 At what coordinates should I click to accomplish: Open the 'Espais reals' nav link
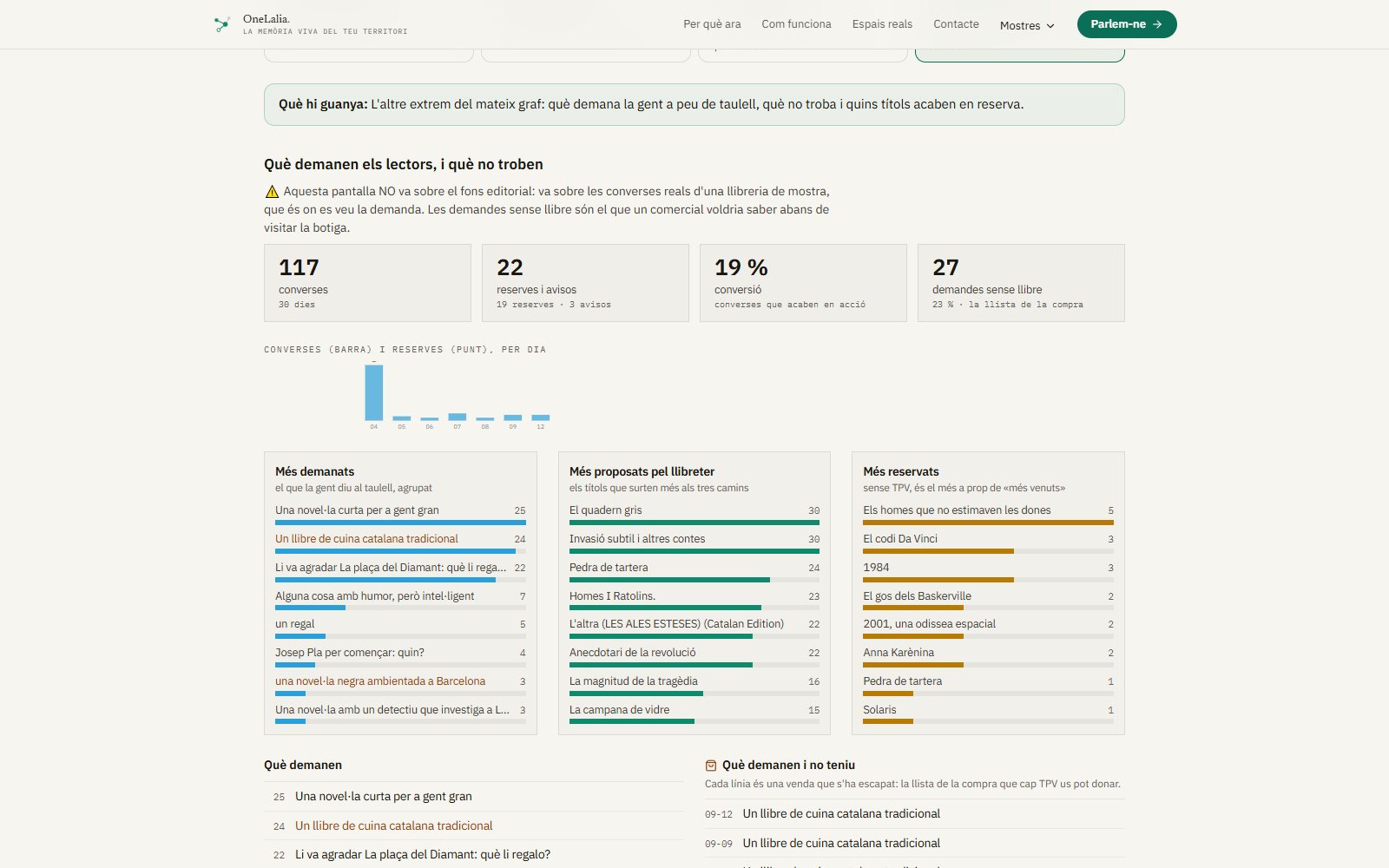[x=882, y=24]
